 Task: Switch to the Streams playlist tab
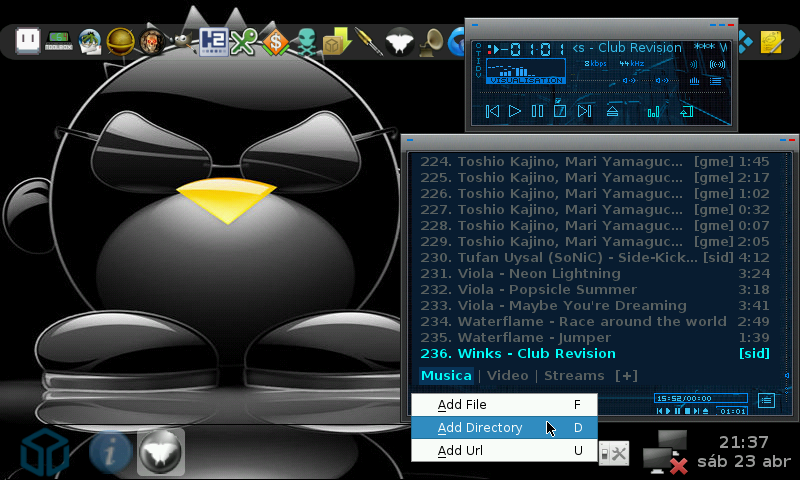(574, 376)
